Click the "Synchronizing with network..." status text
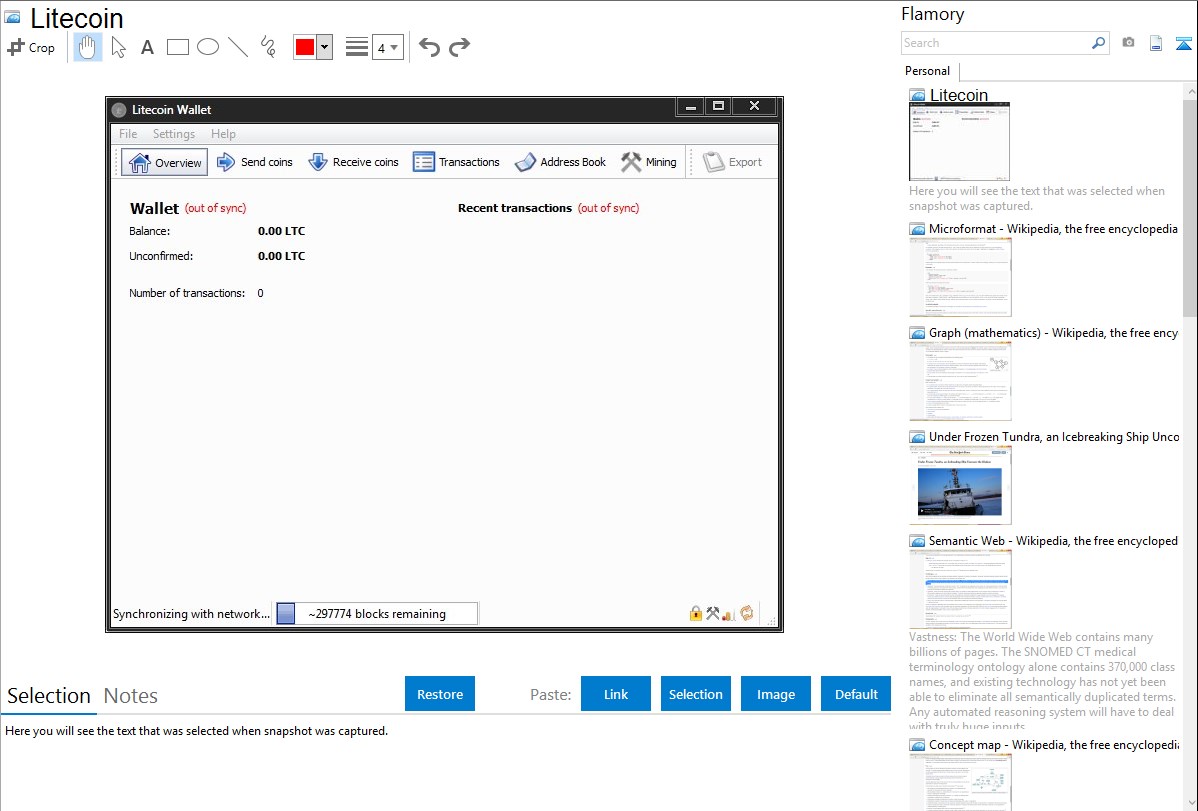This screenshot has width=1198, height=811. pyautogui.click(x=191, y=614)
